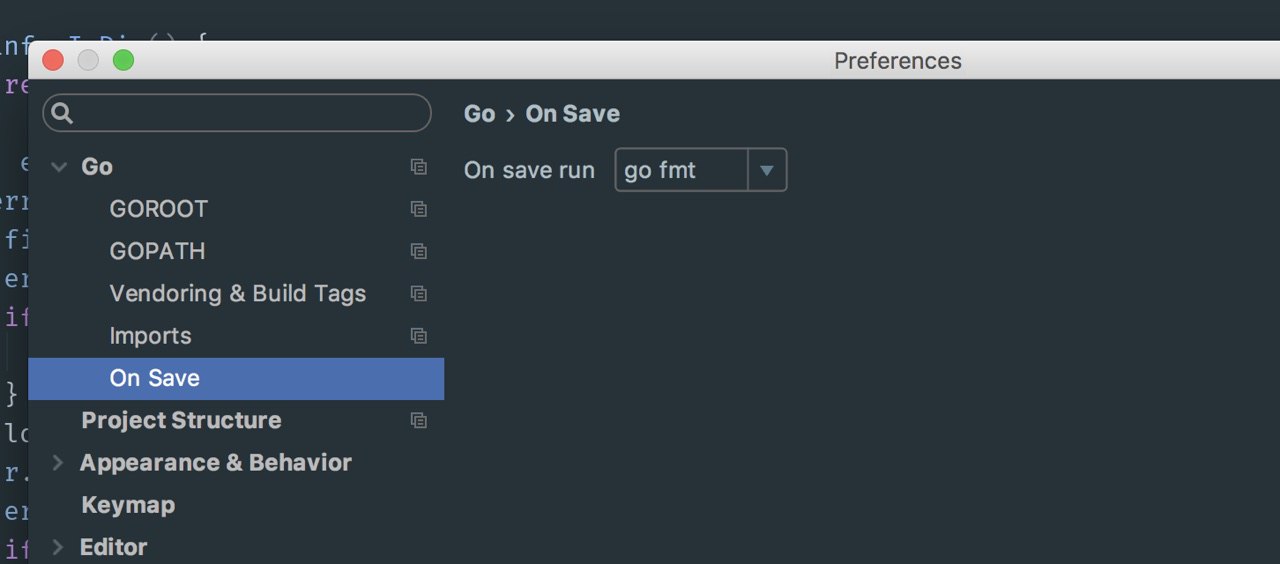
Task: Open the Imports settings page
Action: point(150,336)
